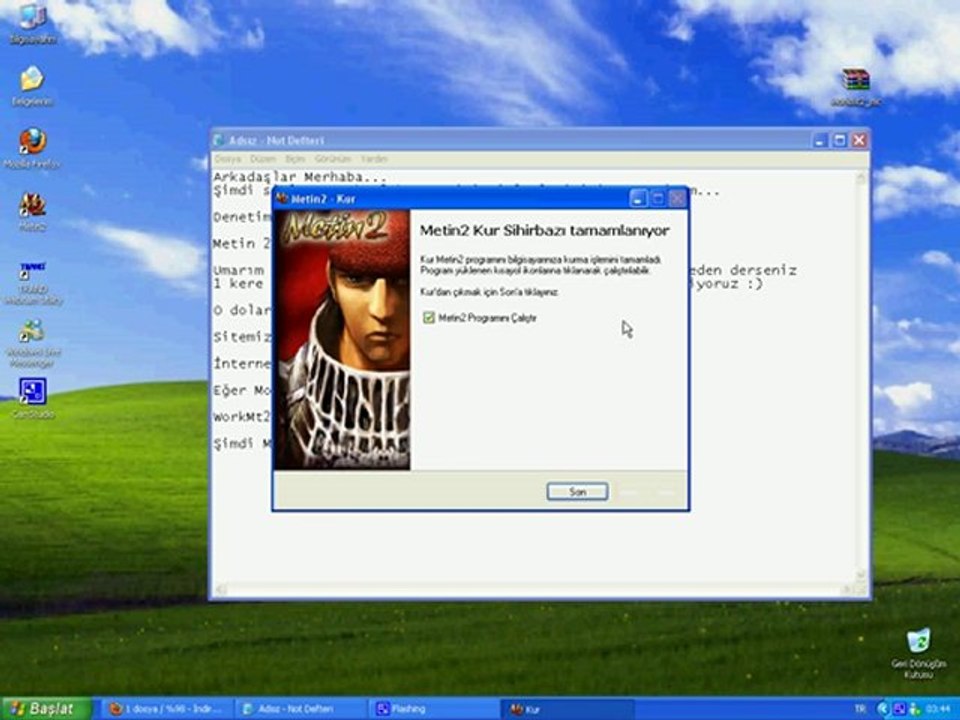Minimize the Metin2 Kur installer window
This screenshot has width=960, height=720.
637,198
